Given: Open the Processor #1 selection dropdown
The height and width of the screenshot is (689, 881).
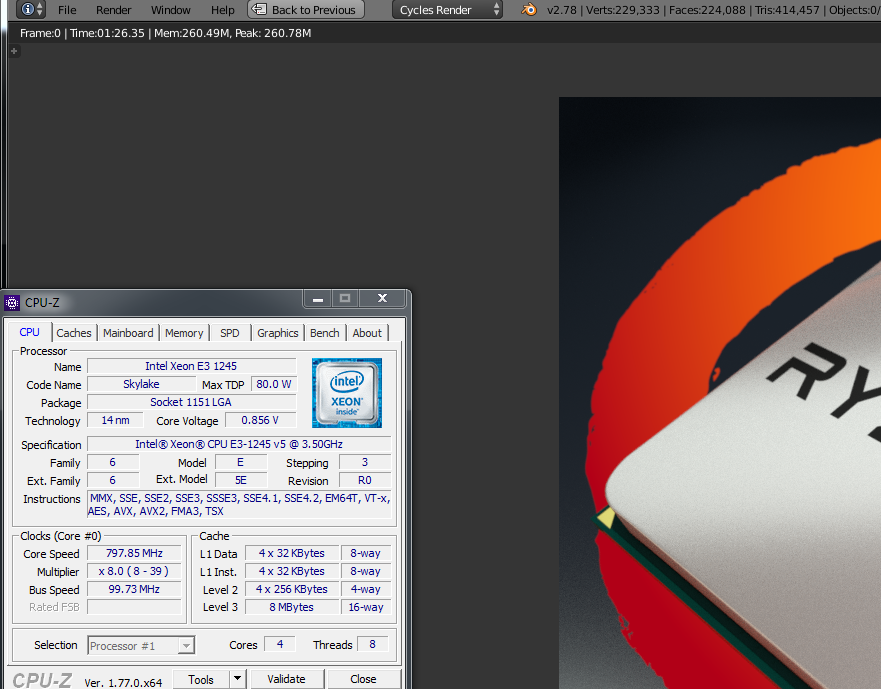Looking at the screenshot, I should click(141, 646).
